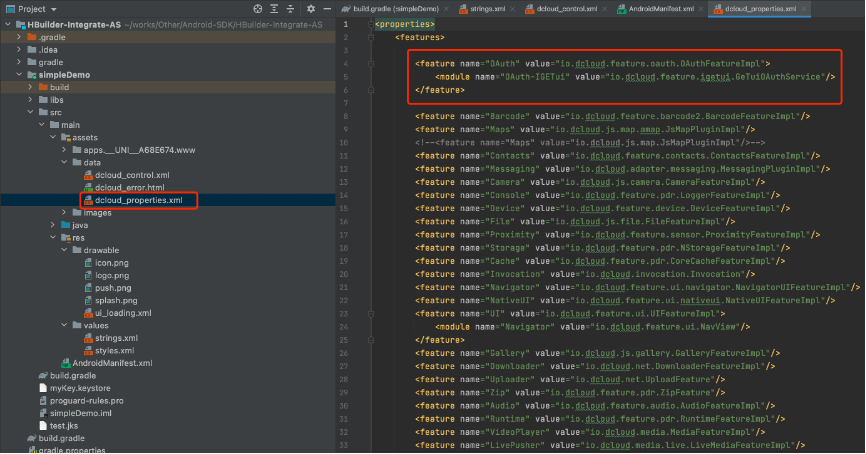Select dcloud_properties.xml in the project tree
The width and height of the screenshot is (866, 454).
point(138,200)
